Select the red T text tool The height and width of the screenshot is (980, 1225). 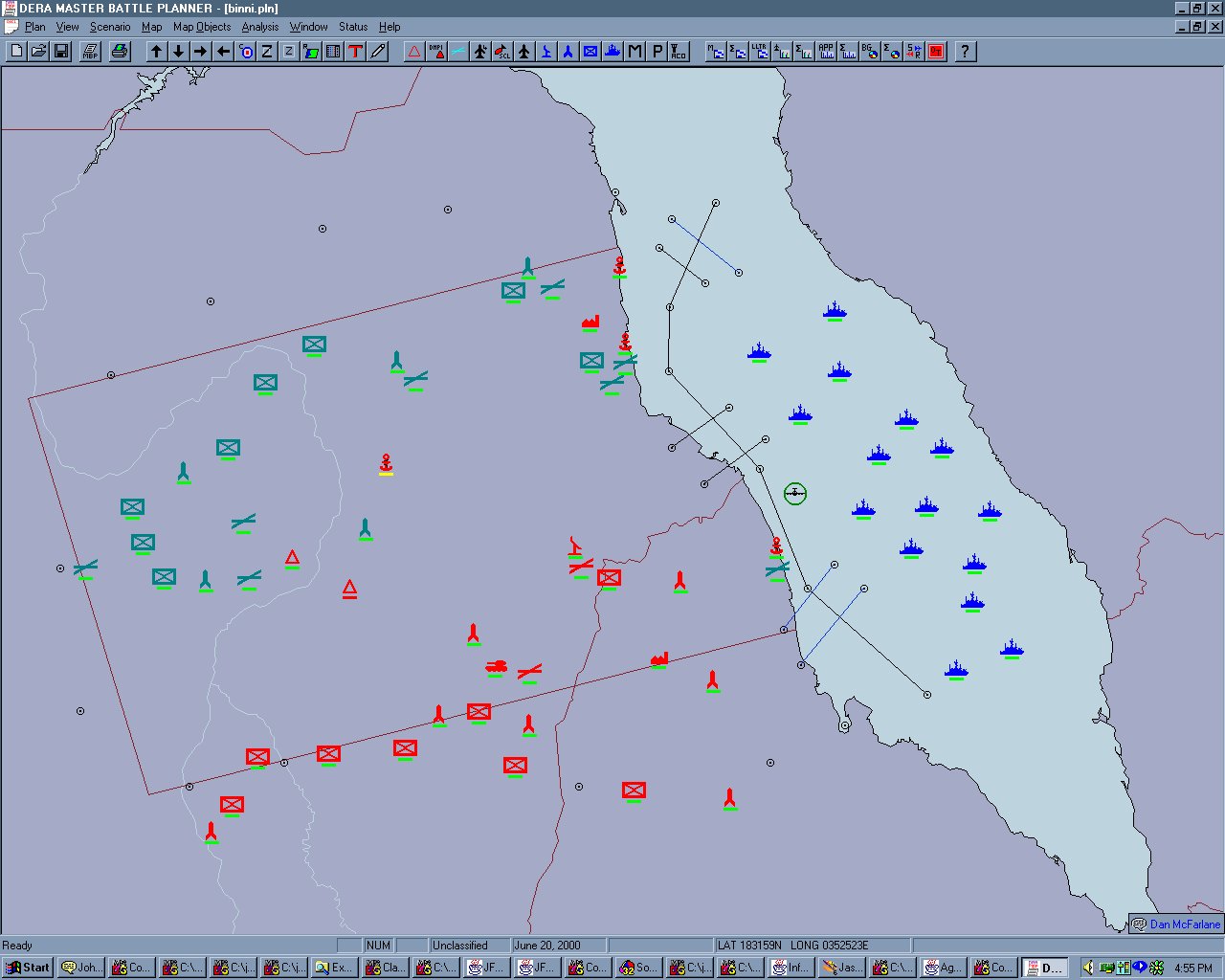[355, 52]
